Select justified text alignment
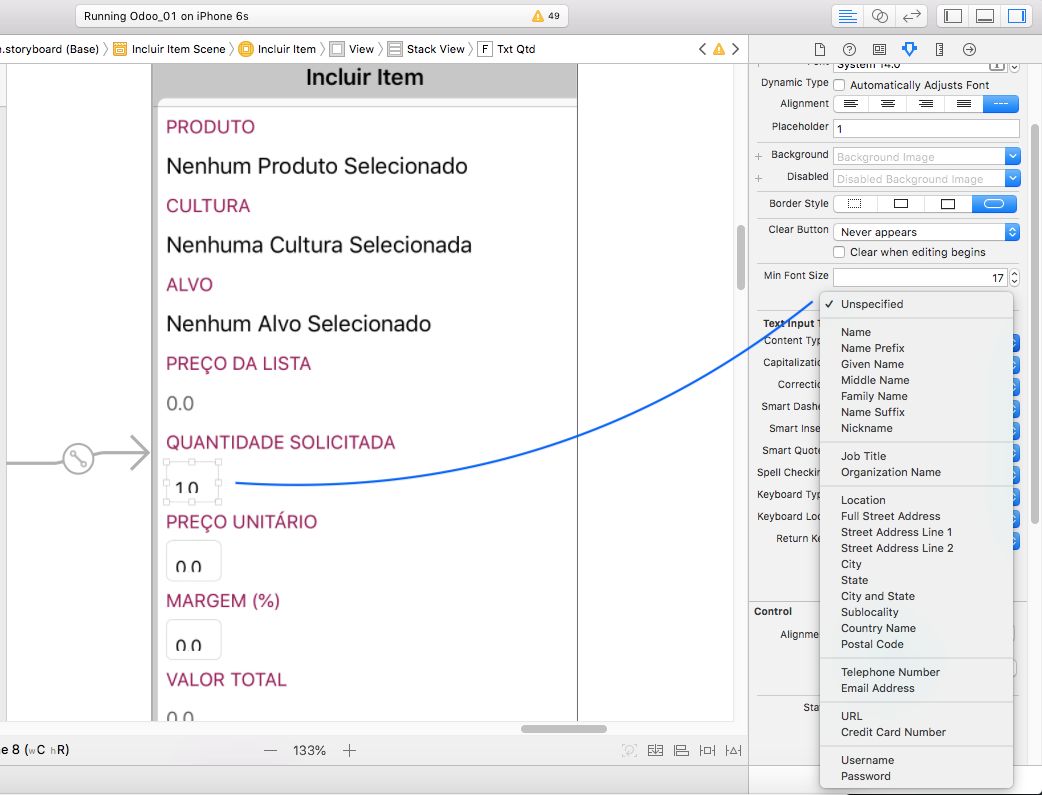 coord(964,104)
